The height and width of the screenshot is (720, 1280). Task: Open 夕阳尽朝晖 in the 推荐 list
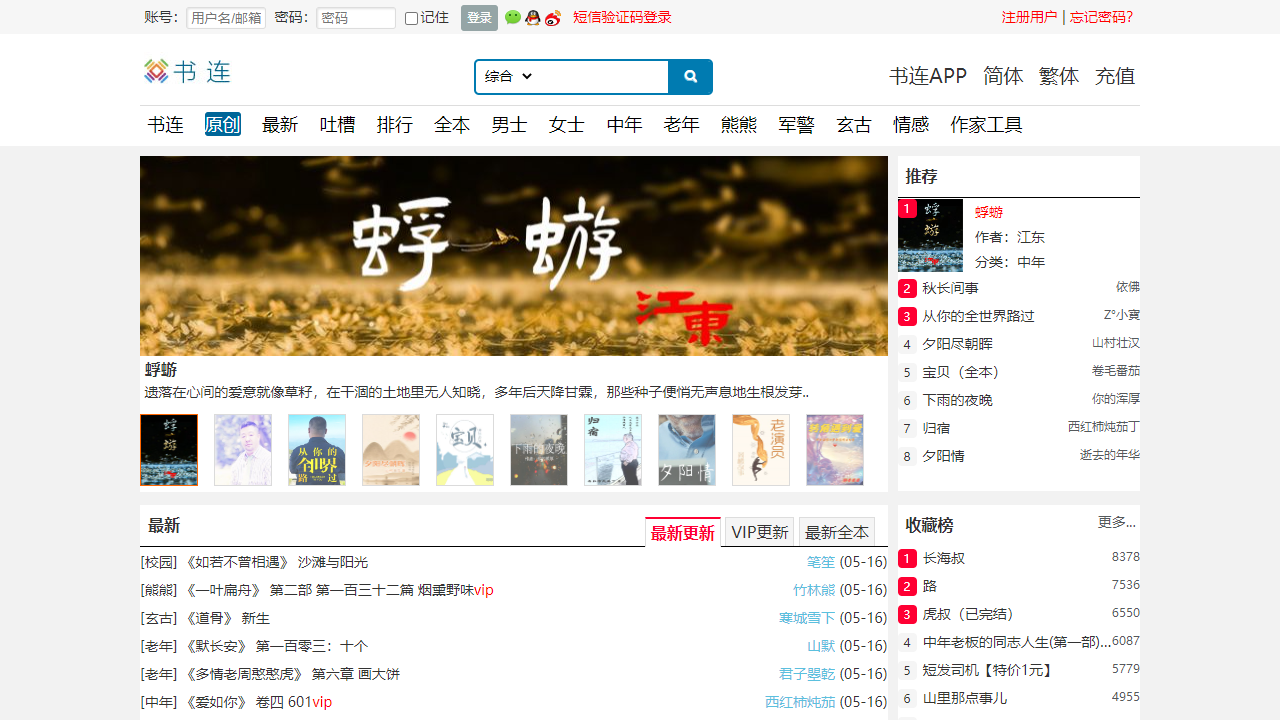click(x=957, y=344)
